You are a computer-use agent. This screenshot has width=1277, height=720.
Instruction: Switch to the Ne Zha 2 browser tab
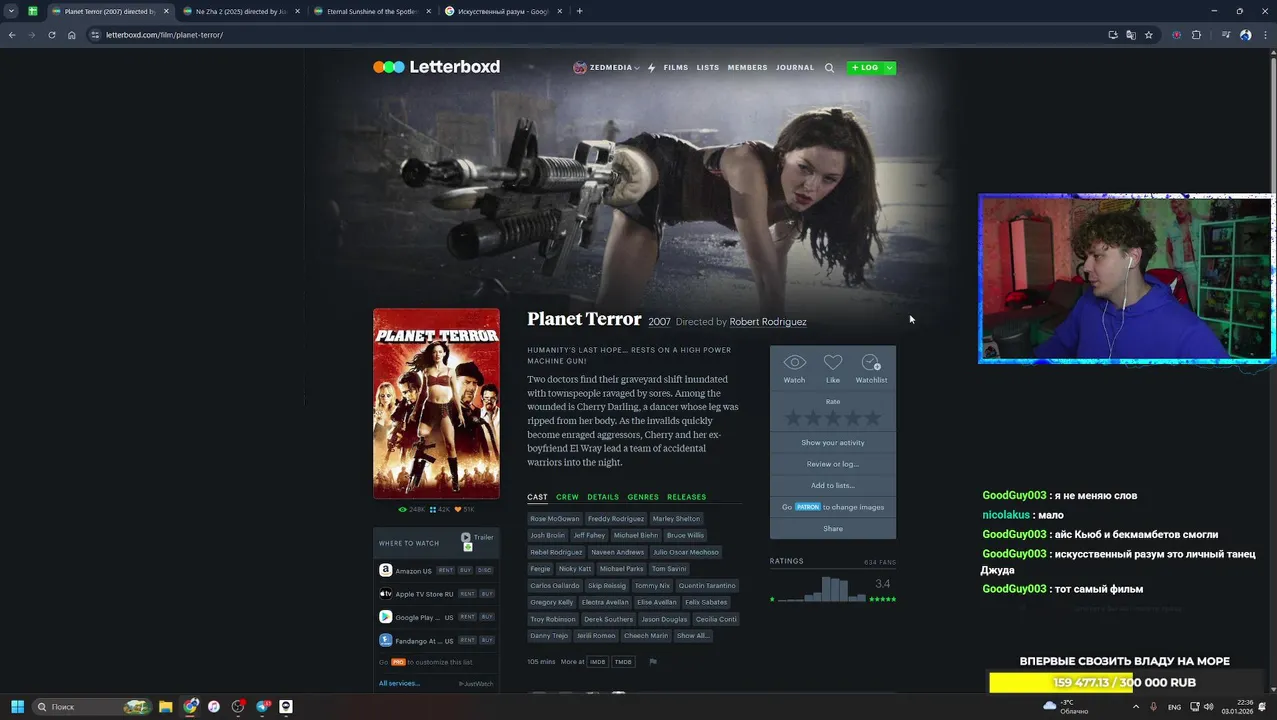coord(241,11)
